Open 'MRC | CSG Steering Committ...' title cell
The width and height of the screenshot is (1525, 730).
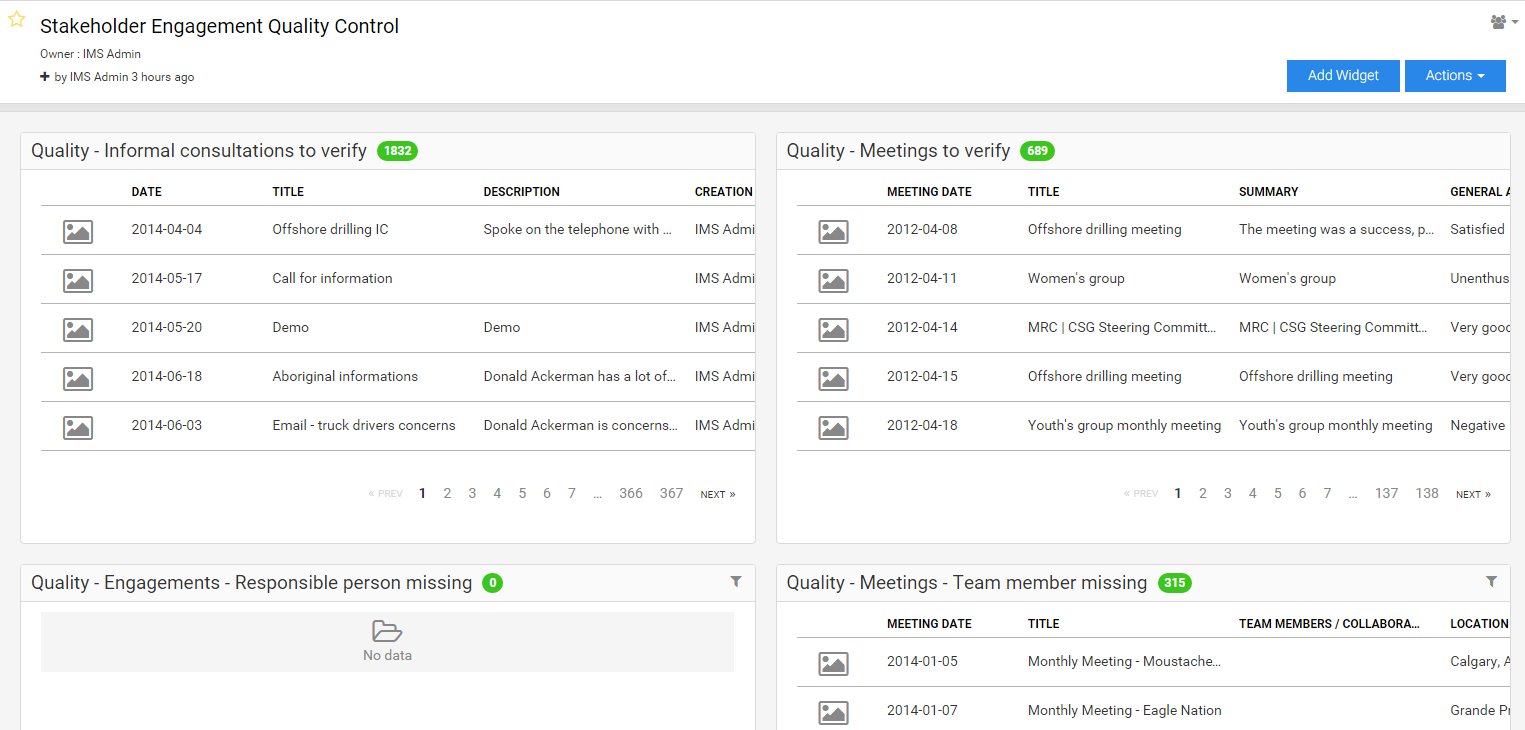point(1122,328)
